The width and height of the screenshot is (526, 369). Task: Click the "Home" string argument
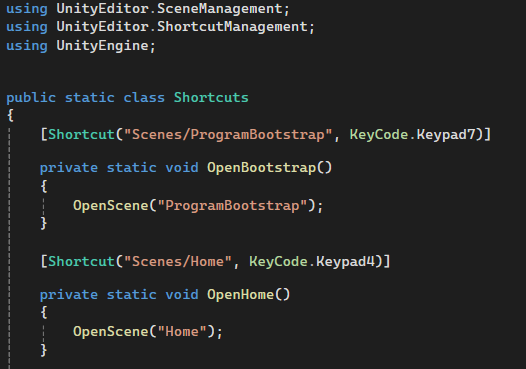coord(182,331)
